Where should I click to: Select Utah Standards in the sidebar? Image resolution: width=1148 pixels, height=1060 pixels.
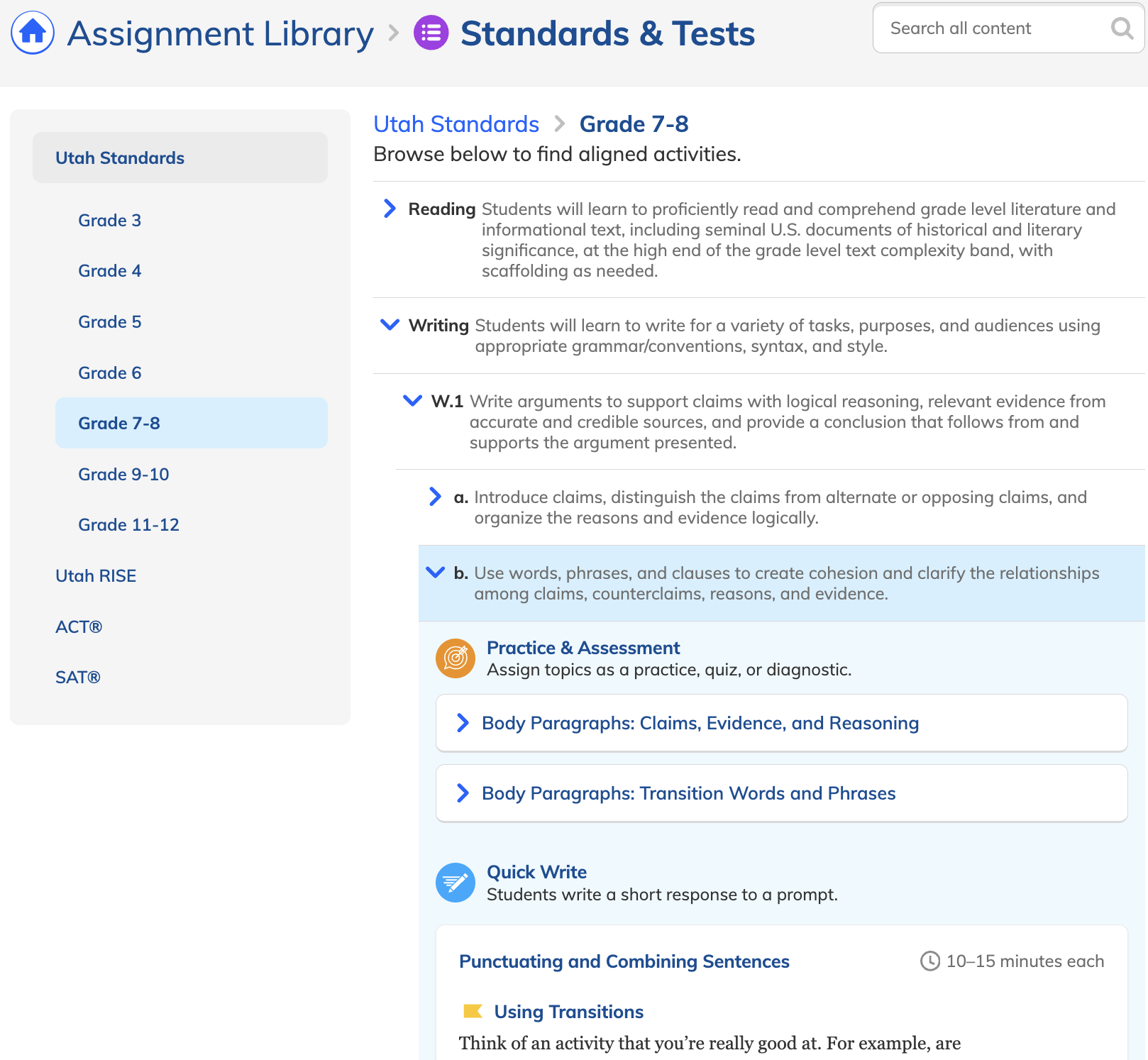tap(180, 158)
